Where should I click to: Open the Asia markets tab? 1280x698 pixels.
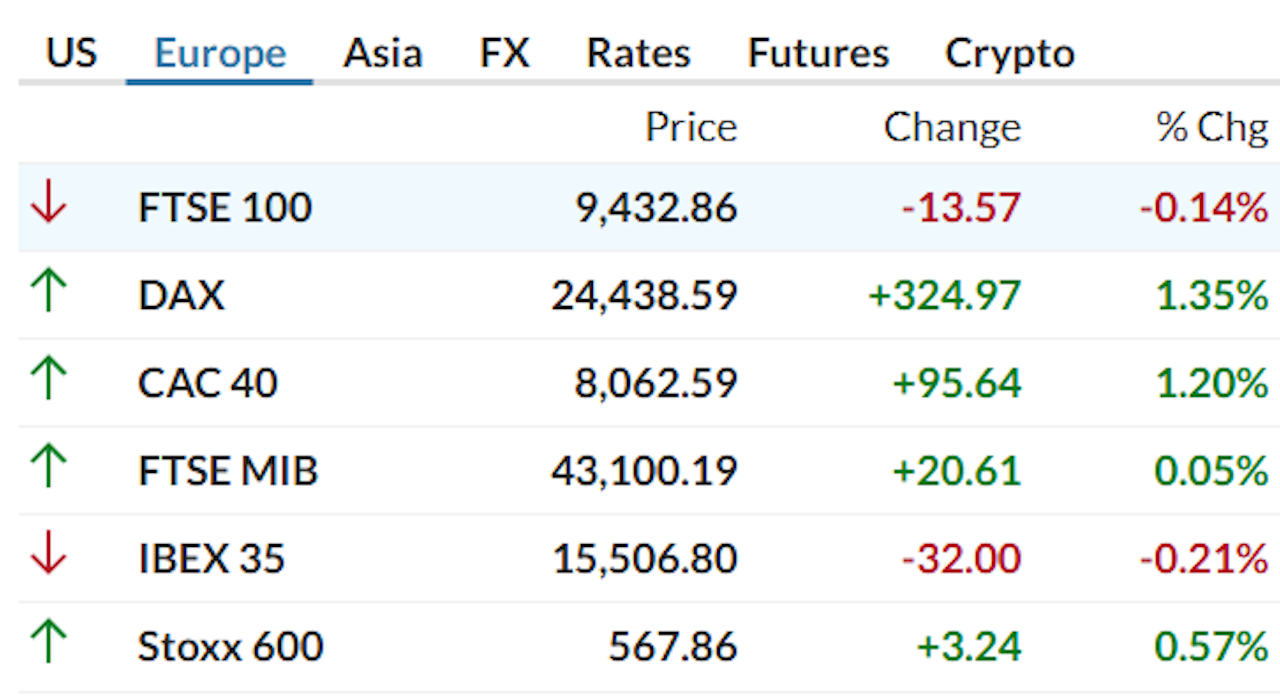383,53
